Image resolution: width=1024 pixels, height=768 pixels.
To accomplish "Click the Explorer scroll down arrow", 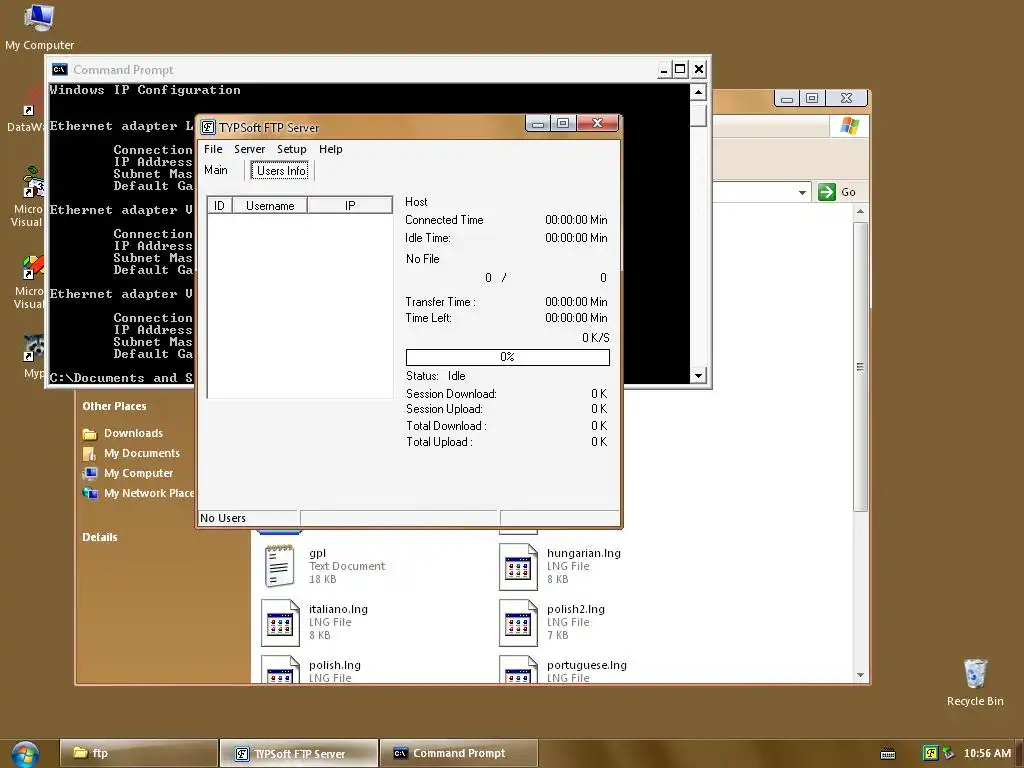I will click(x=860, y=675).
